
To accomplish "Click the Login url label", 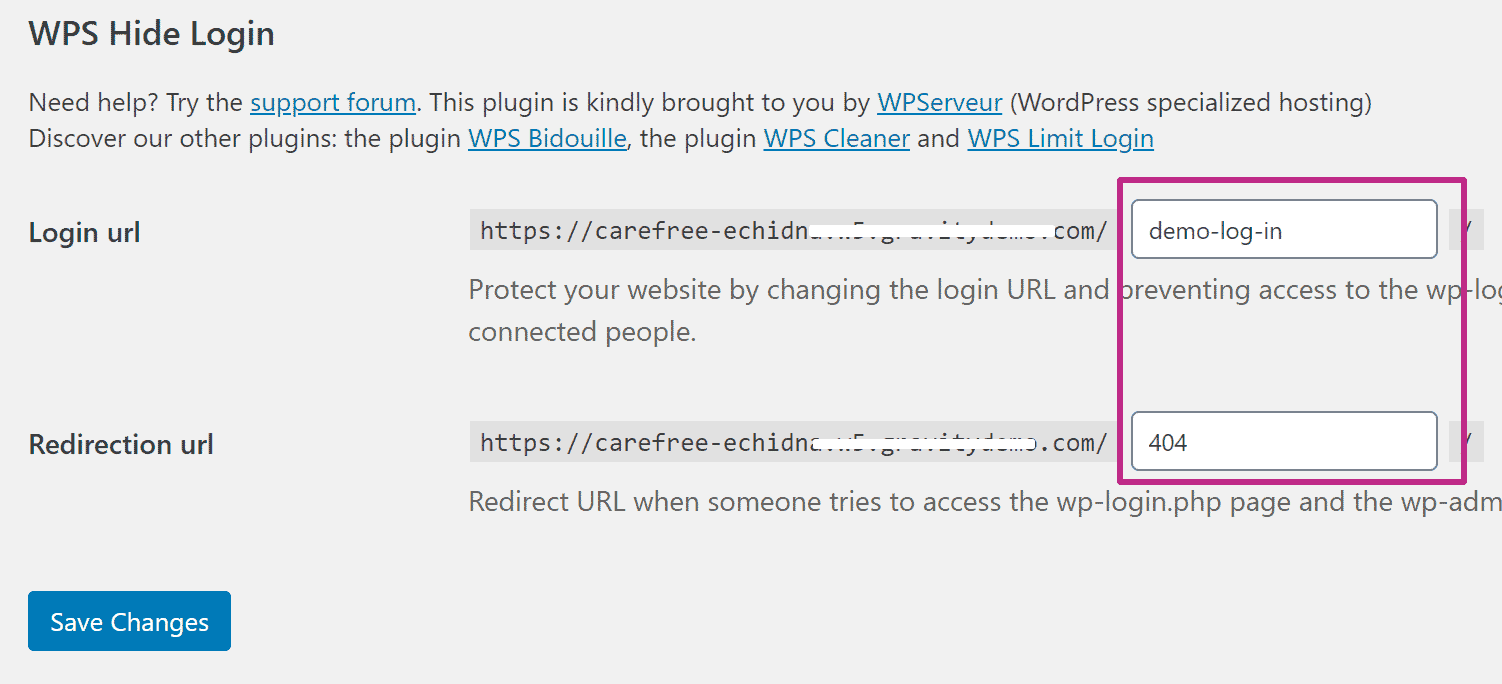I will [x=85, y=233].
